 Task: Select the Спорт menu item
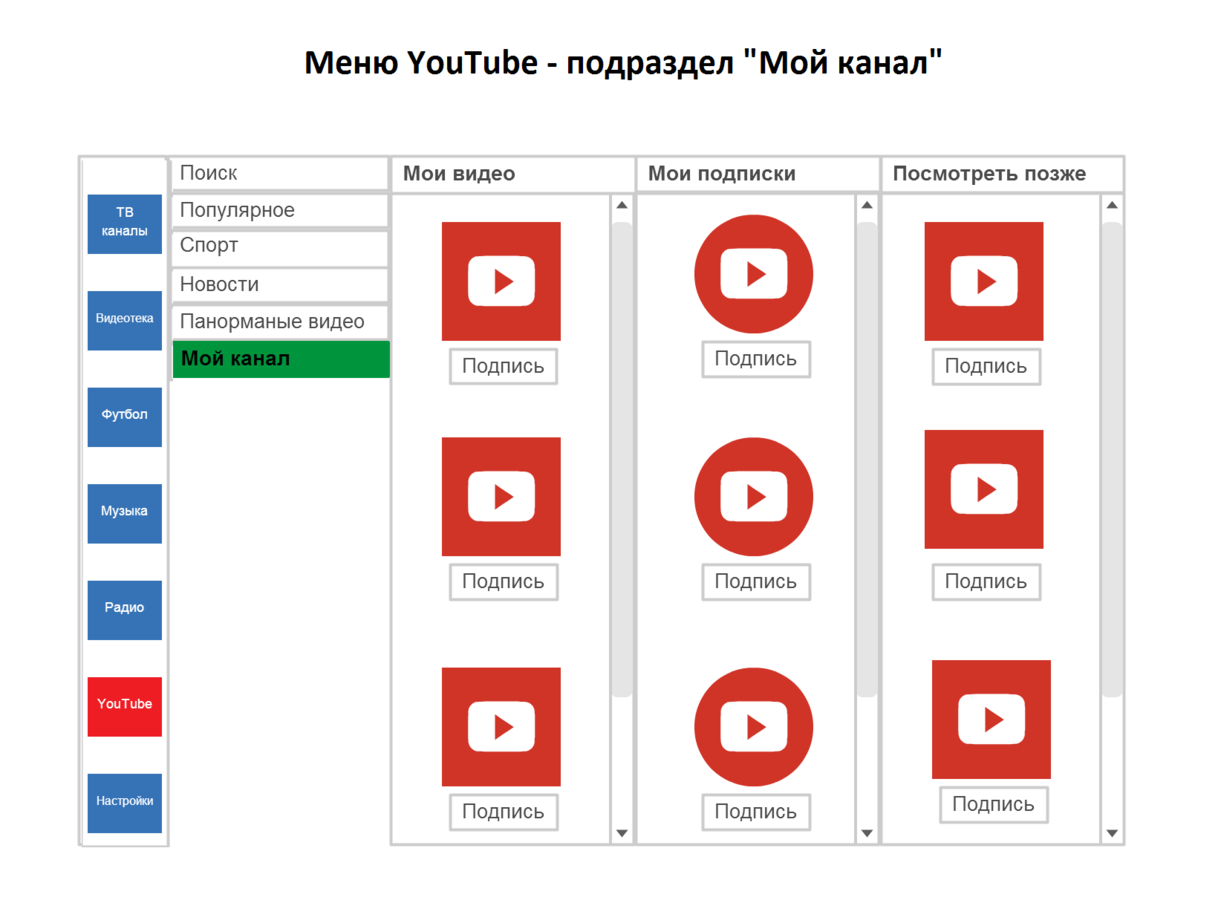[x=280, y=247]
